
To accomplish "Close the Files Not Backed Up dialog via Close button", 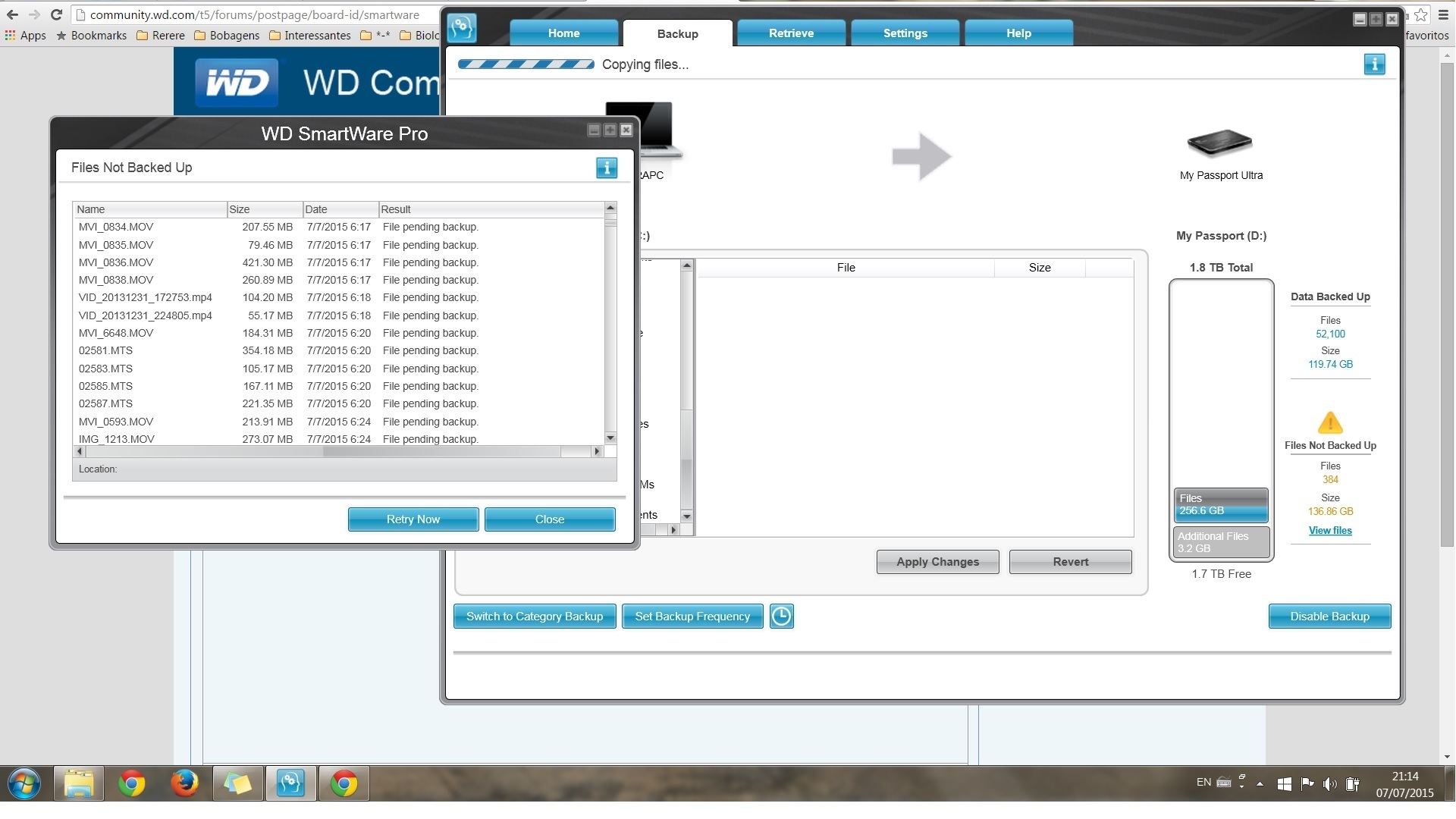I will point(550,519).
